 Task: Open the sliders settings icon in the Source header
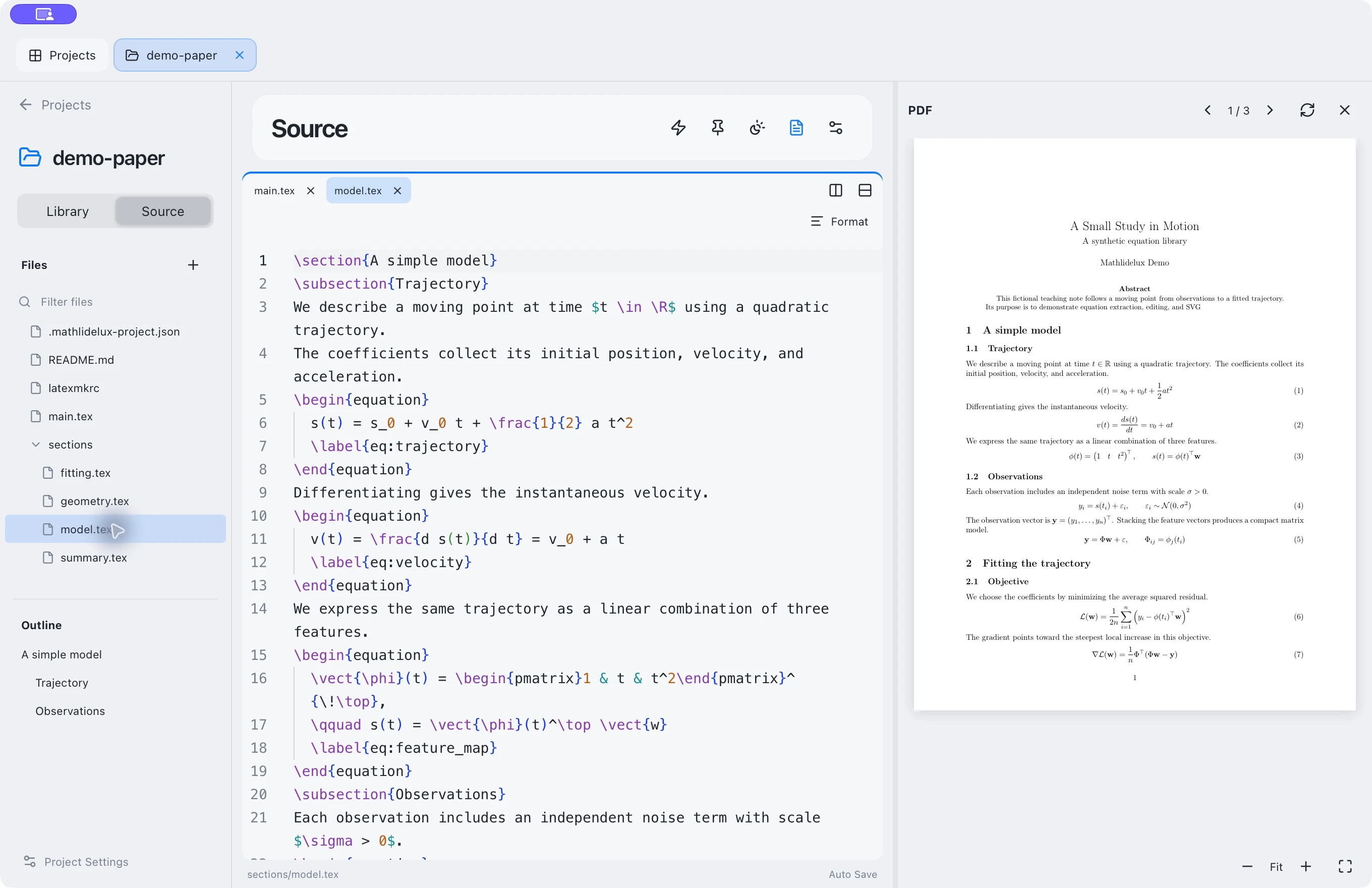coord(836,128)
